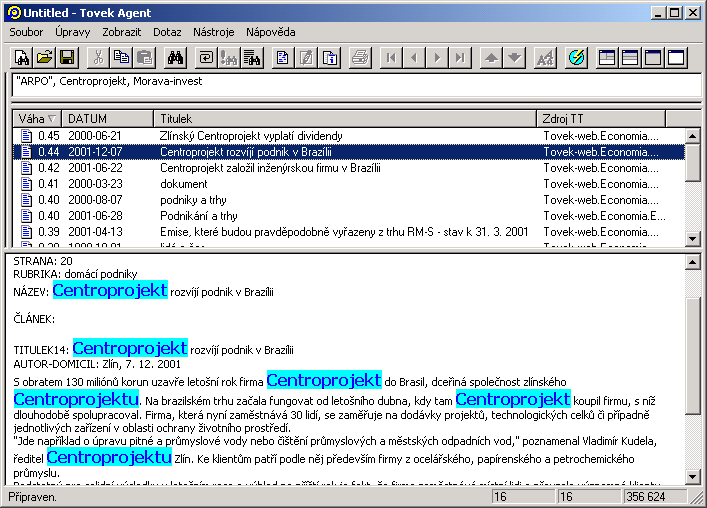Viewport: 707px width, 508px height.
Task: Click the document pane scrollbar thumb
Action: [693, 355]
